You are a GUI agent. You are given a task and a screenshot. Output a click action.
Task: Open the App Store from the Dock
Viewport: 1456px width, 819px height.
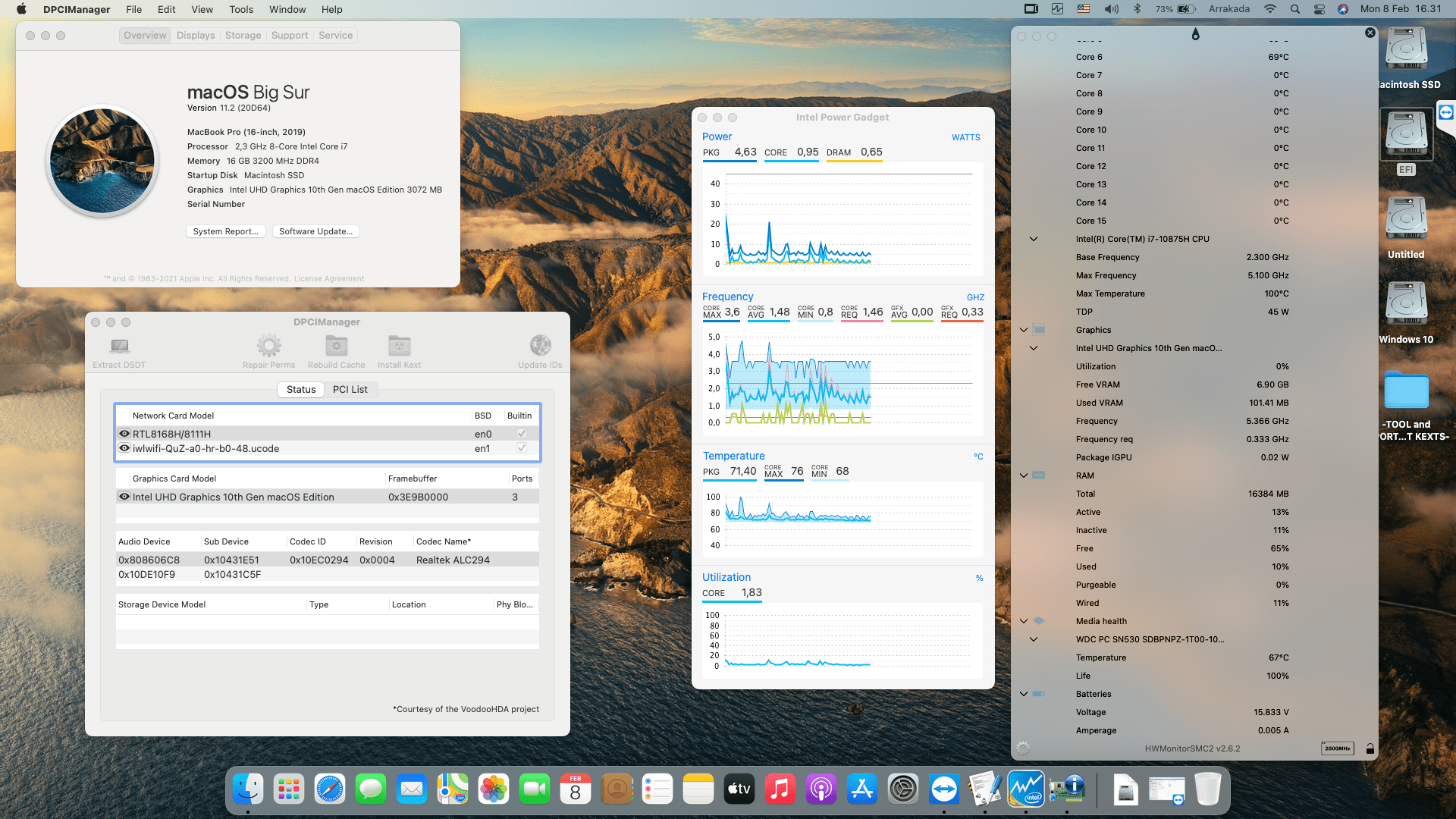tap(862, 789)
